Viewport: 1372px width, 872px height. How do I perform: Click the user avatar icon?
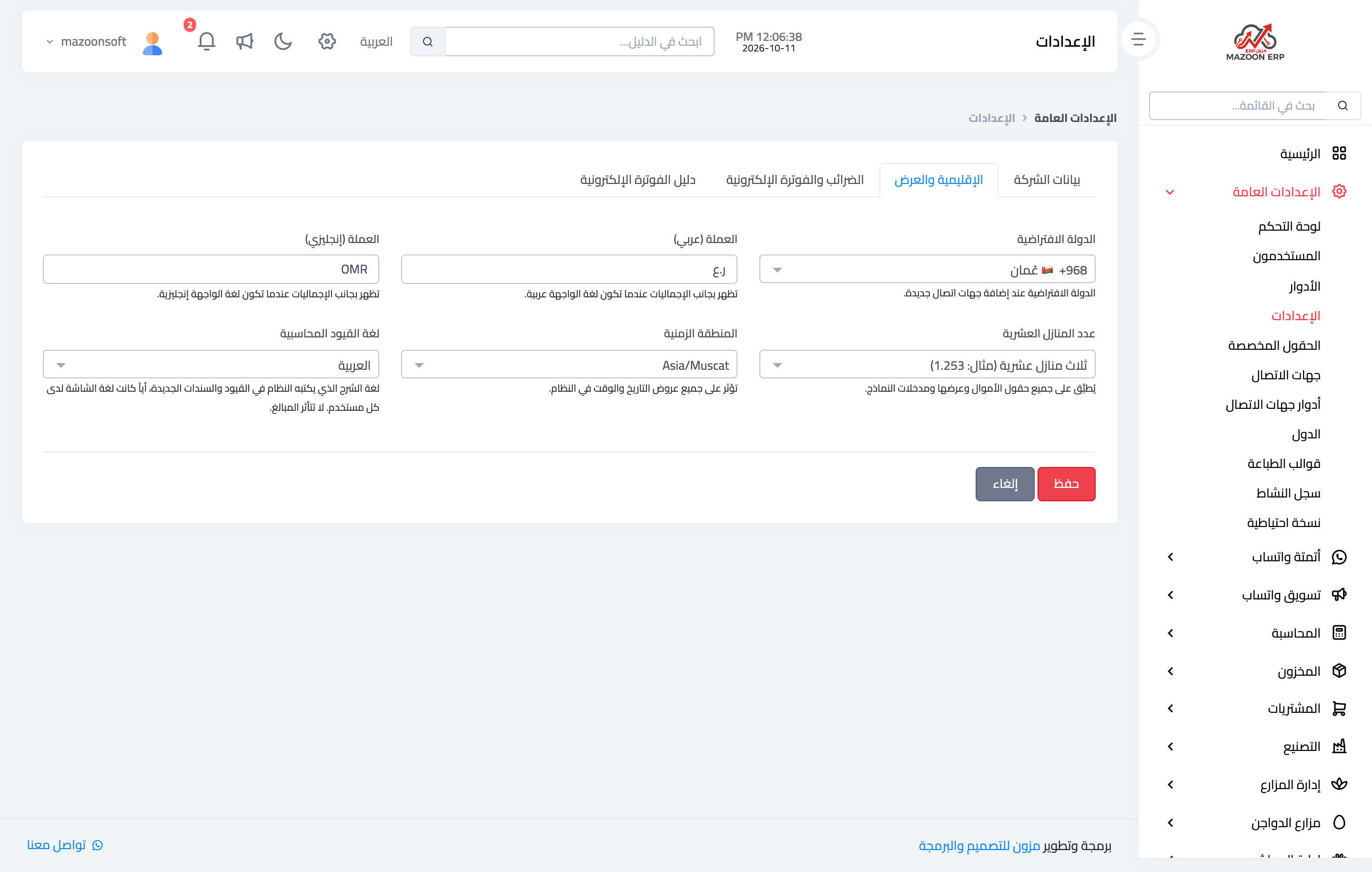click(152, 43)
